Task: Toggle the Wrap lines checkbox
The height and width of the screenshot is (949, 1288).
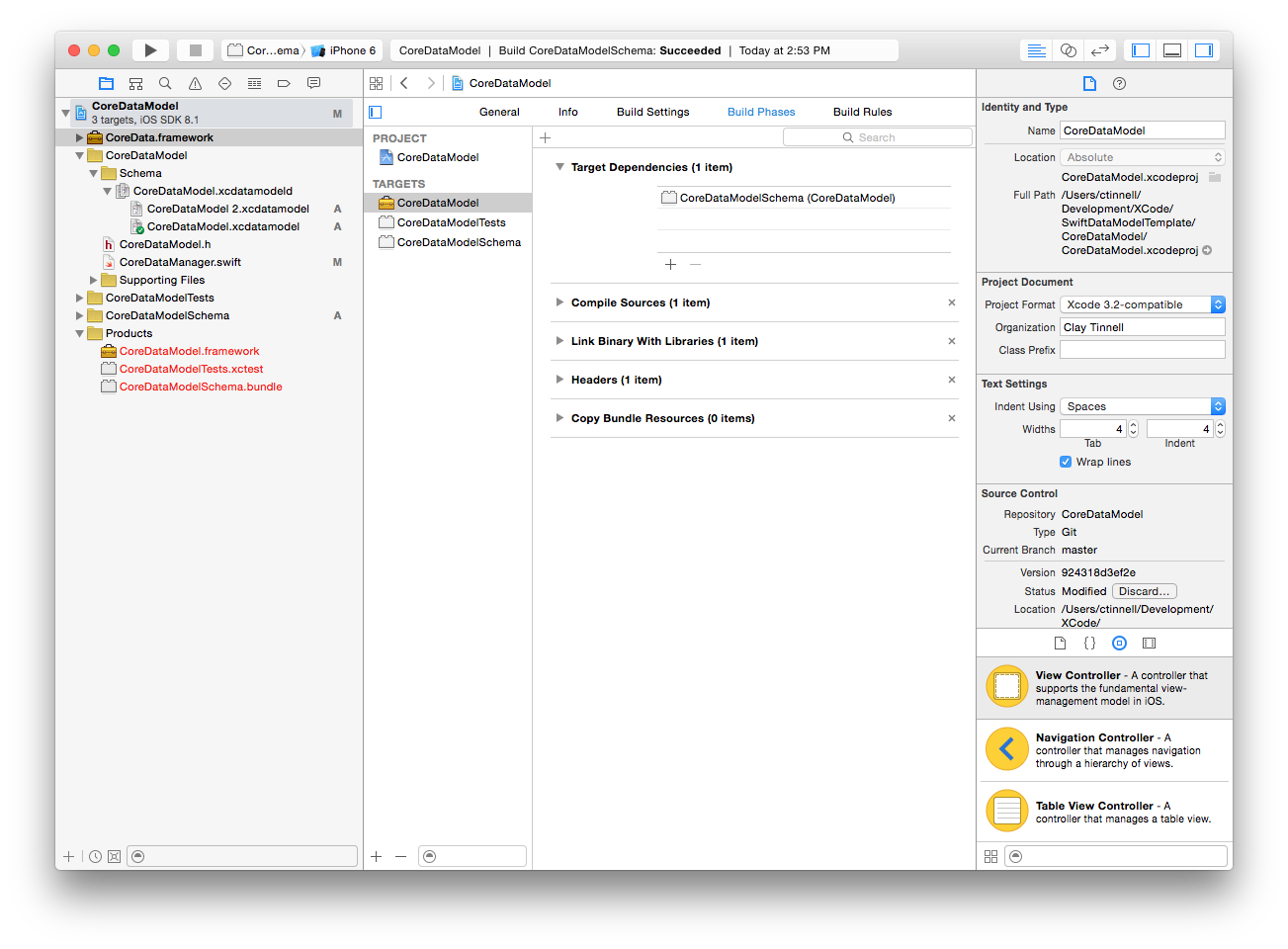Action: pyautogui.click(x=1066, y=463)
